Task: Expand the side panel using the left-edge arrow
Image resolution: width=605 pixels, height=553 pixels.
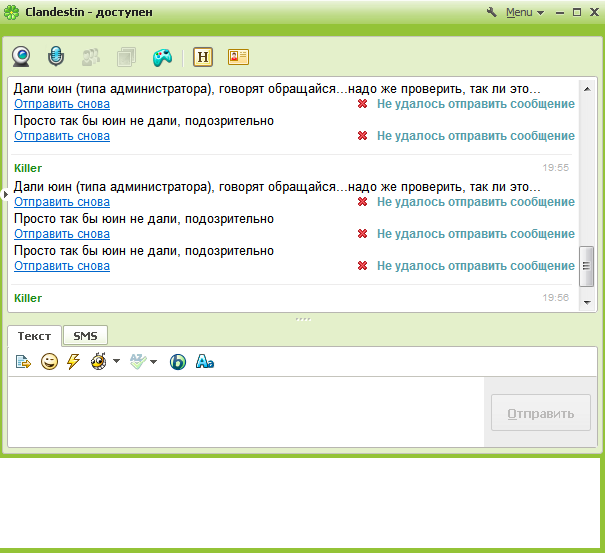Action: point(5,194)
